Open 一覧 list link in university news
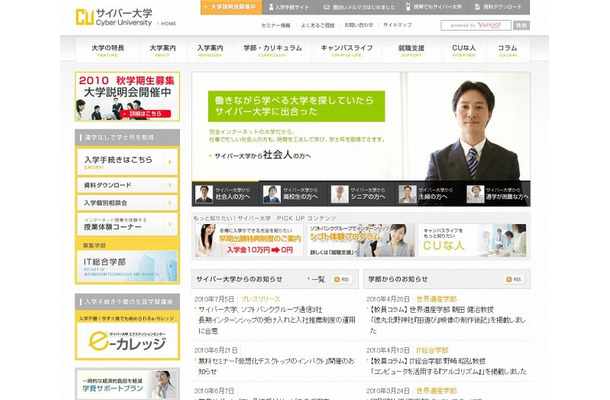This screenshot has height=400, width=610. pyautogui.click(x=316, y=279)
